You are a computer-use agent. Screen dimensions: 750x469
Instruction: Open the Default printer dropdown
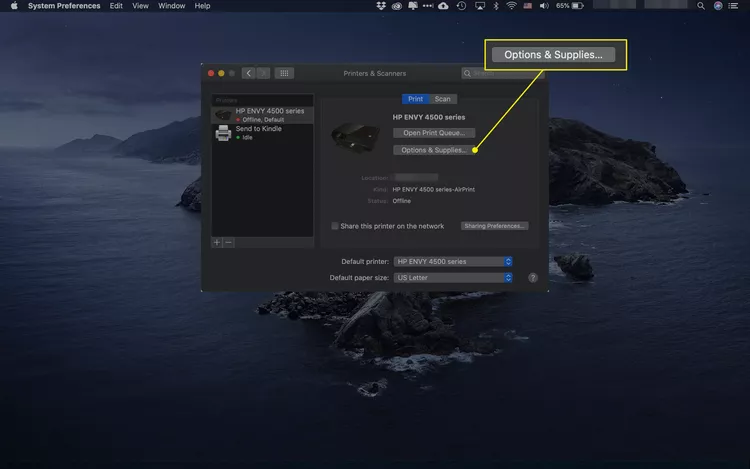pyautogui.click(x=453, y=261)
